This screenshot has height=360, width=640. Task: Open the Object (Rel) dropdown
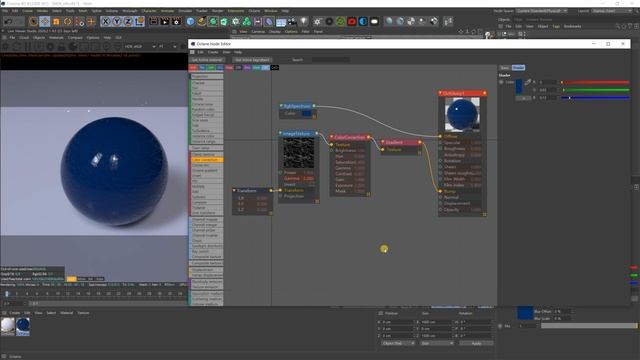(x=398, y=343)
